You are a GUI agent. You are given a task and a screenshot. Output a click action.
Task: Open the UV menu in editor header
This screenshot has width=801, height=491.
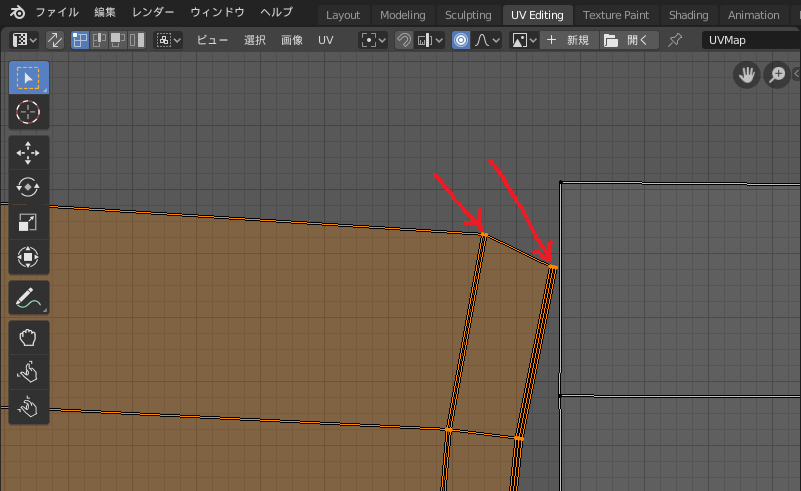point(325,40)
